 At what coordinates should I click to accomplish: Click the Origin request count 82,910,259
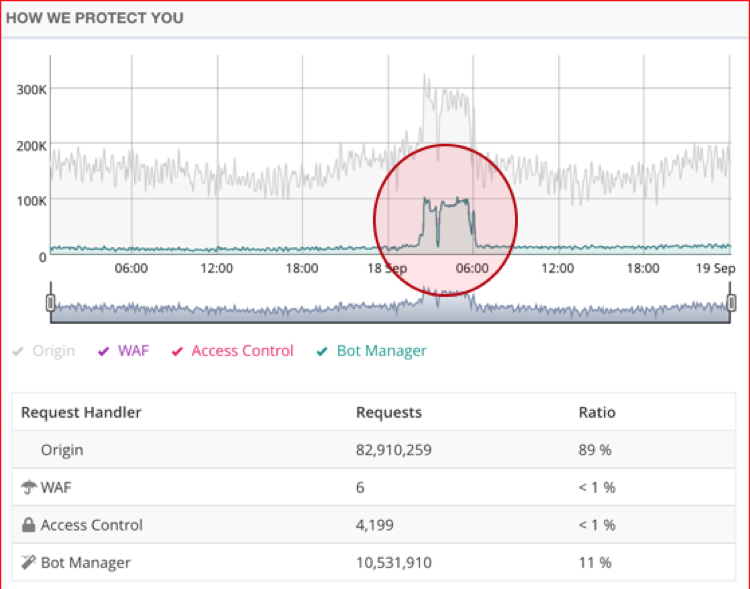tap(394, 450)
